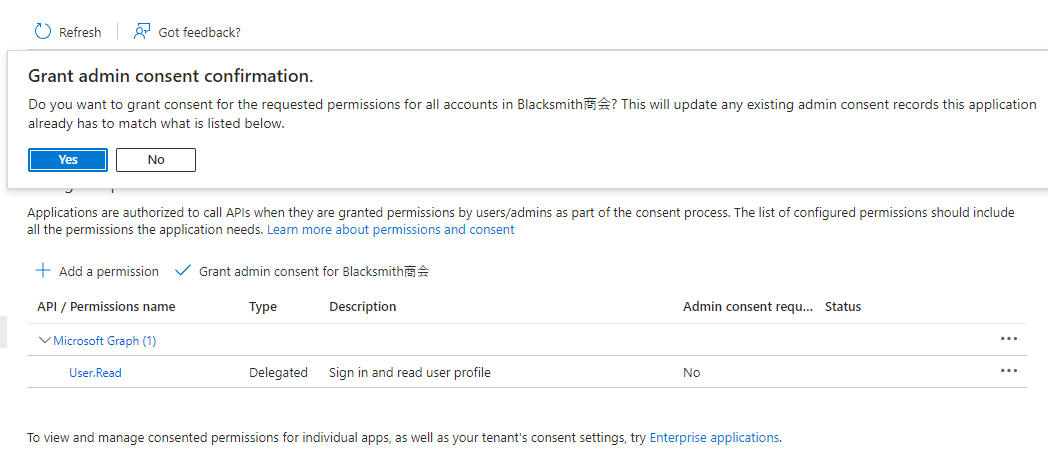The width and height of the screenshot is (1048, 449).
Task: Follow Learn more about permissions and consent
Action: point(391,230)
